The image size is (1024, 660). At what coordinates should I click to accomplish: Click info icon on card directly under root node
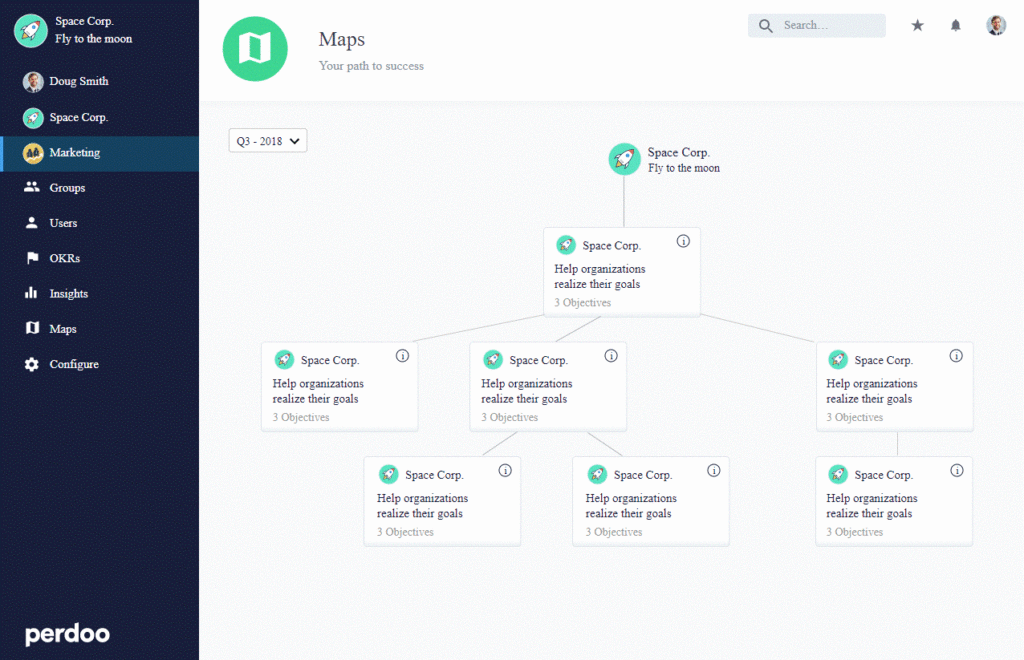pos(683,242)
